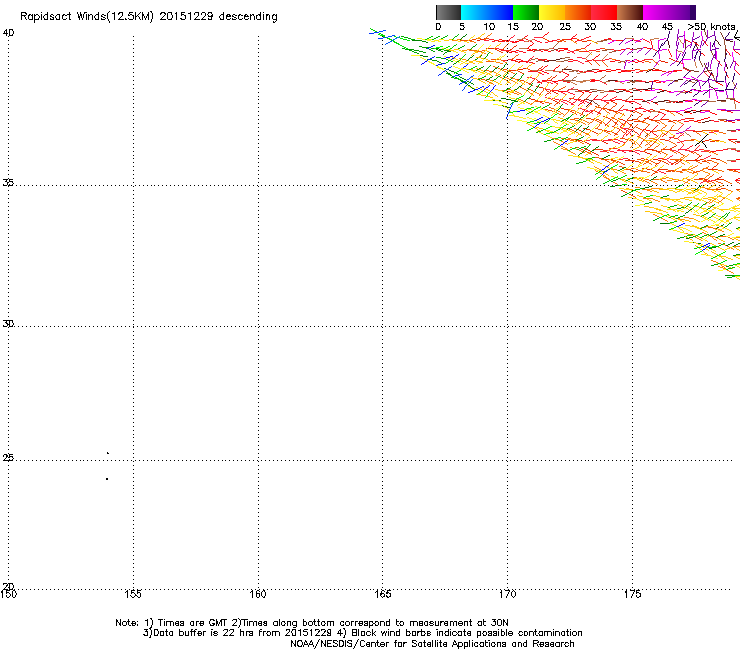Click the ">50 knots" legend label
This screenshot has height=650, width=740.
711,27
